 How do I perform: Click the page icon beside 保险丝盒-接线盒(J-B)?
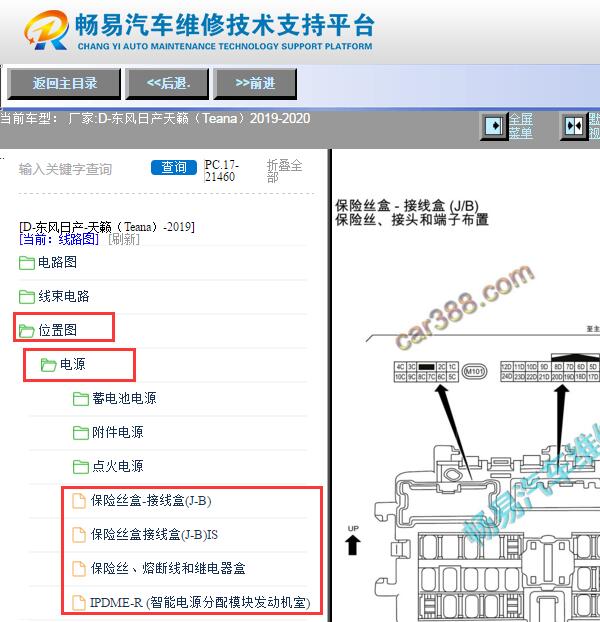click(79, 501)
